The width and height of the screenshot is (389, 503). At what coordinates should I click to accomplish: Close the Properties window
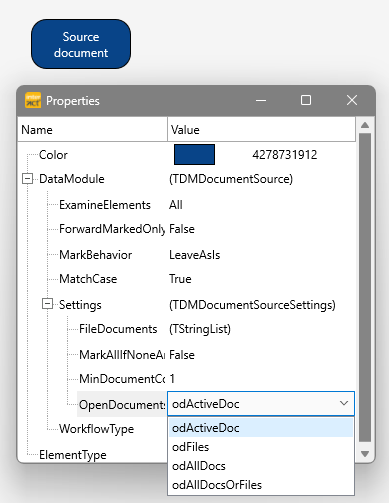coord(352,100)
